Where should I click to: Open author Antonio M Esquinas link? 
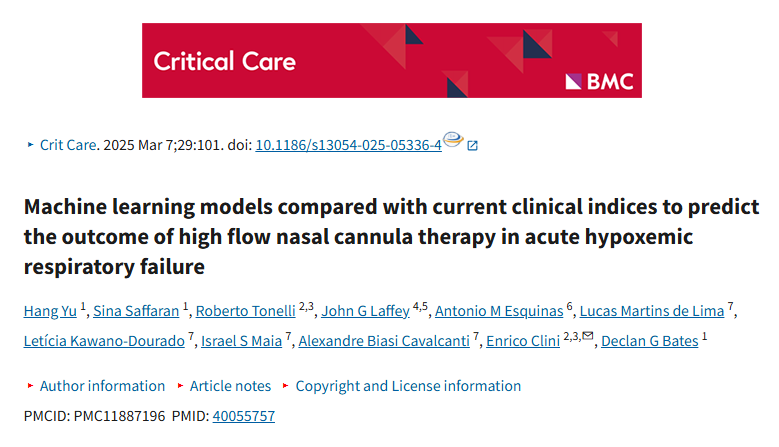pos(499,311)
